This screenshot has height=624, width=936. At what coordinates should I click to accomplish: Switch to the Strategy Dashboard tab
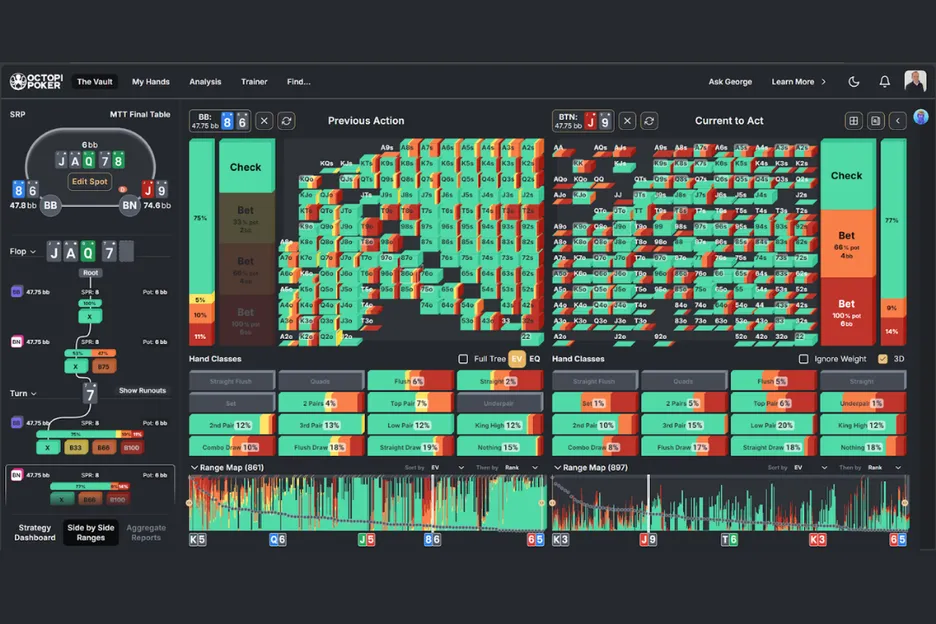tap(33, 533)
